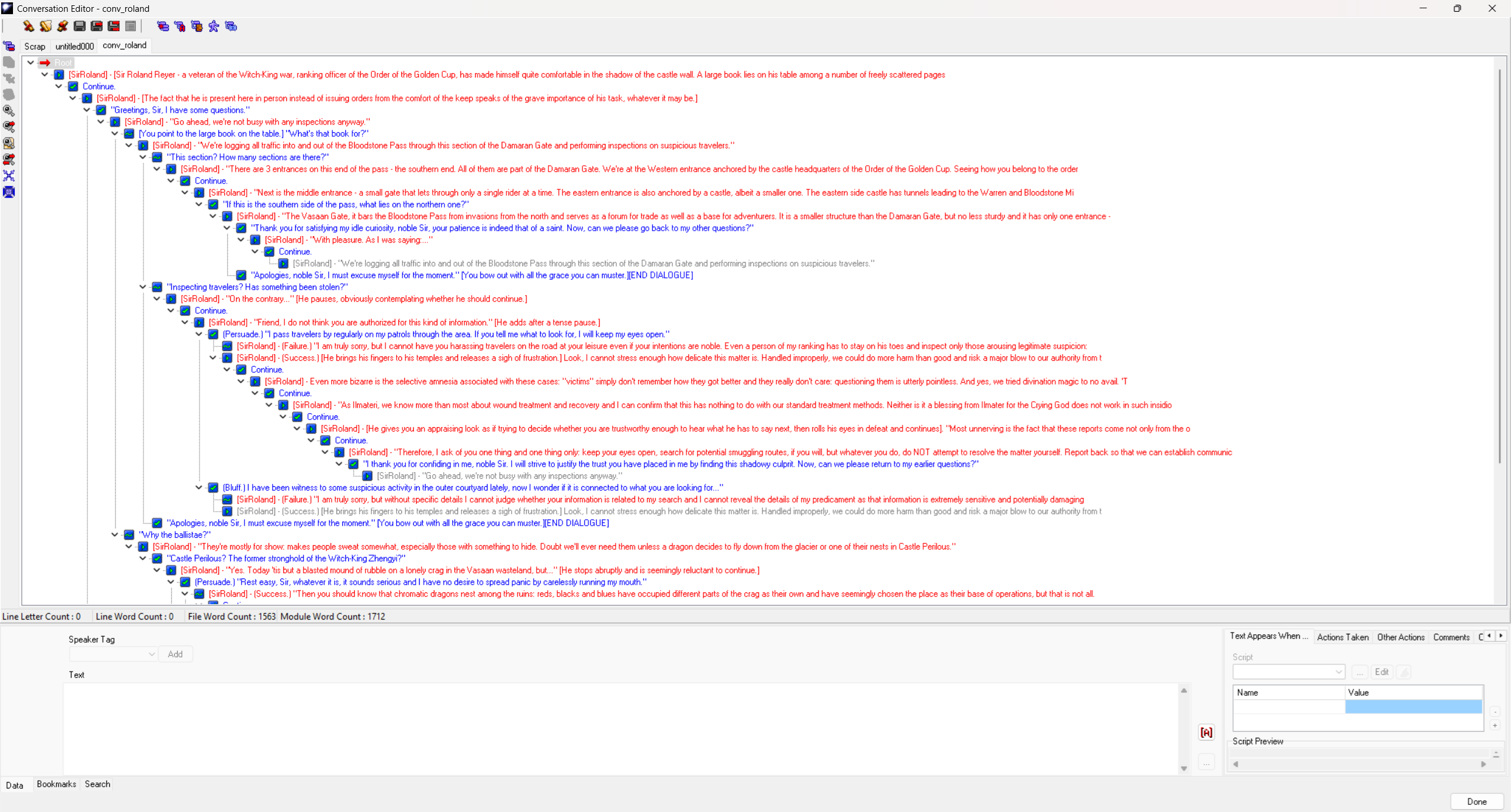Click the Module Word Count status text
1511x812 pixels.
pos(333,616)
